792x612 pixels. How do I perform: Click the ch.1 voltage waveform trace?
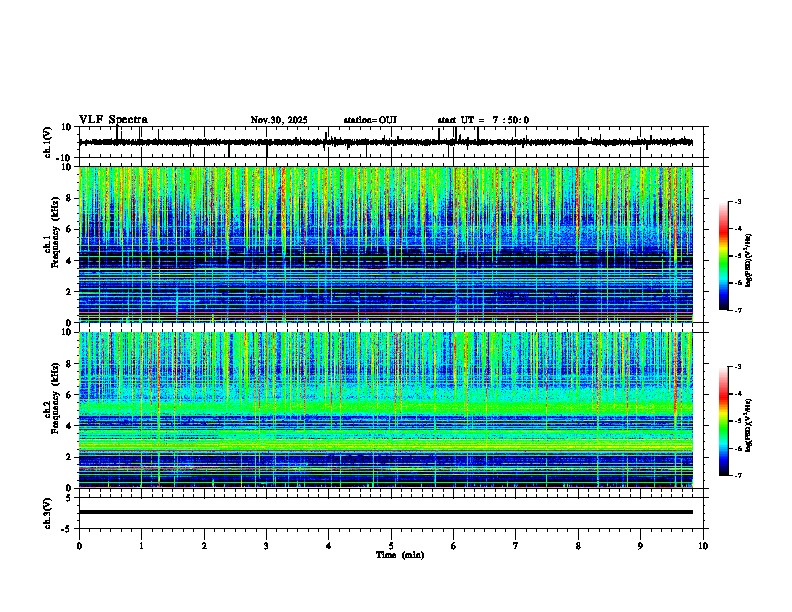(x=386, y=142)
